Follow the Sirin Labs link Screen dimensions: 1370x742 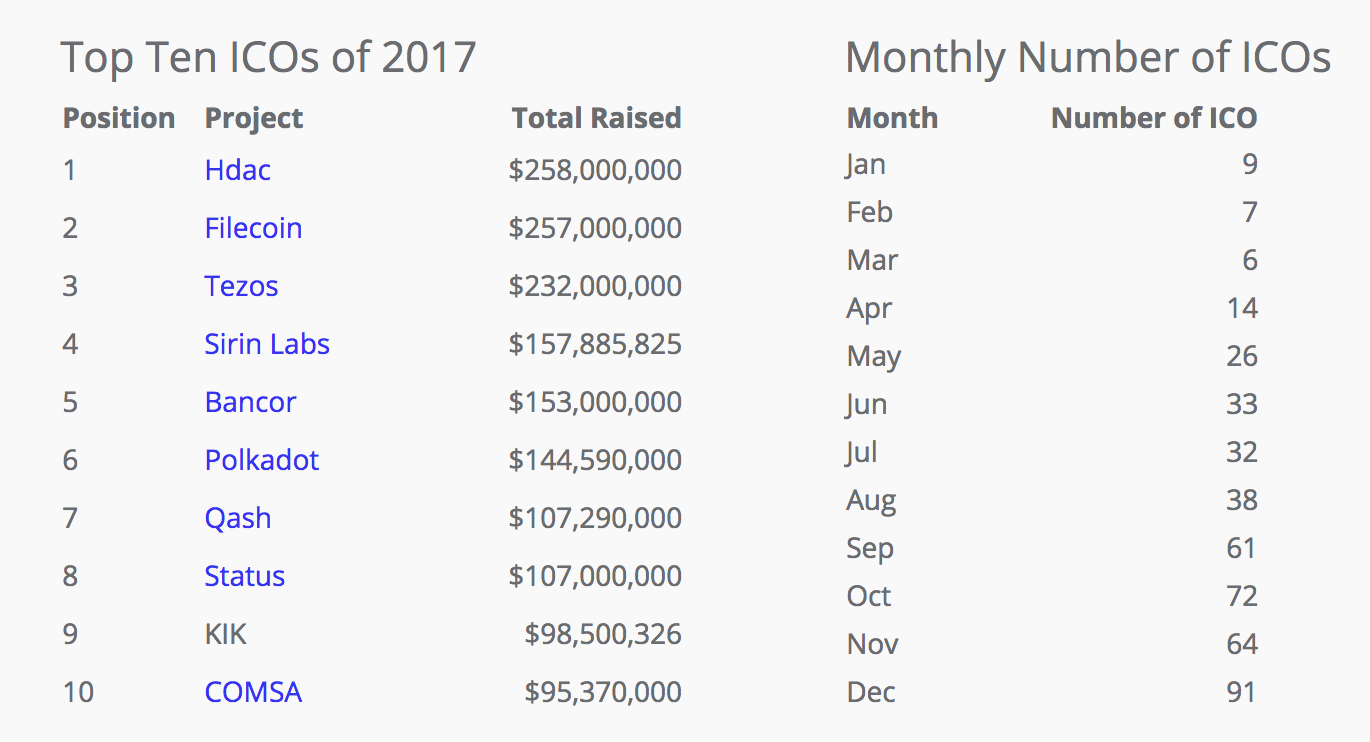point(267,344)
